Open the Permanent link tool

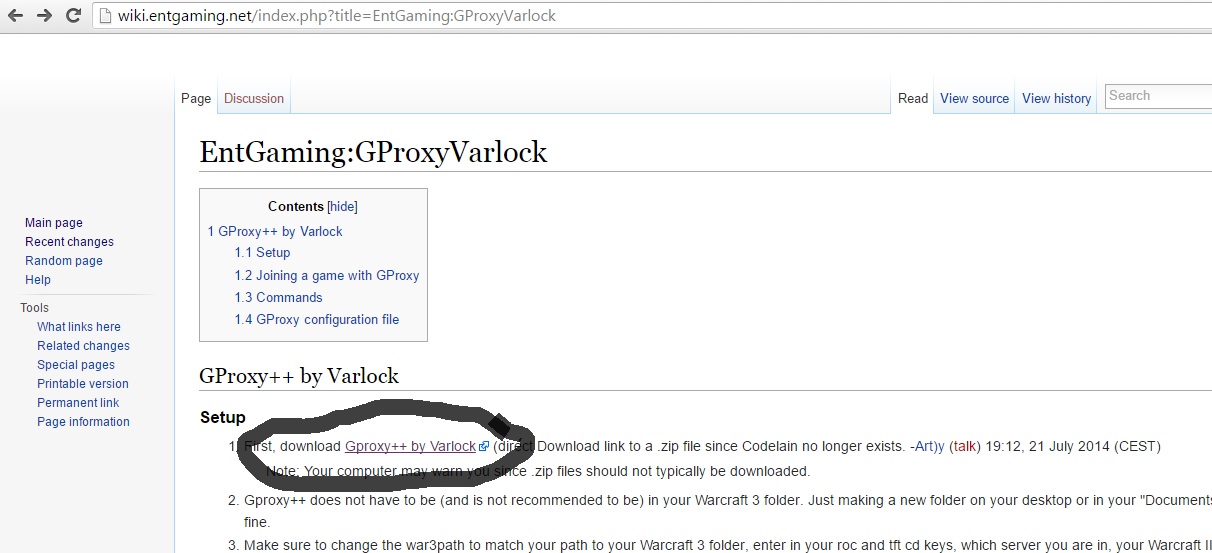[78, 403]
